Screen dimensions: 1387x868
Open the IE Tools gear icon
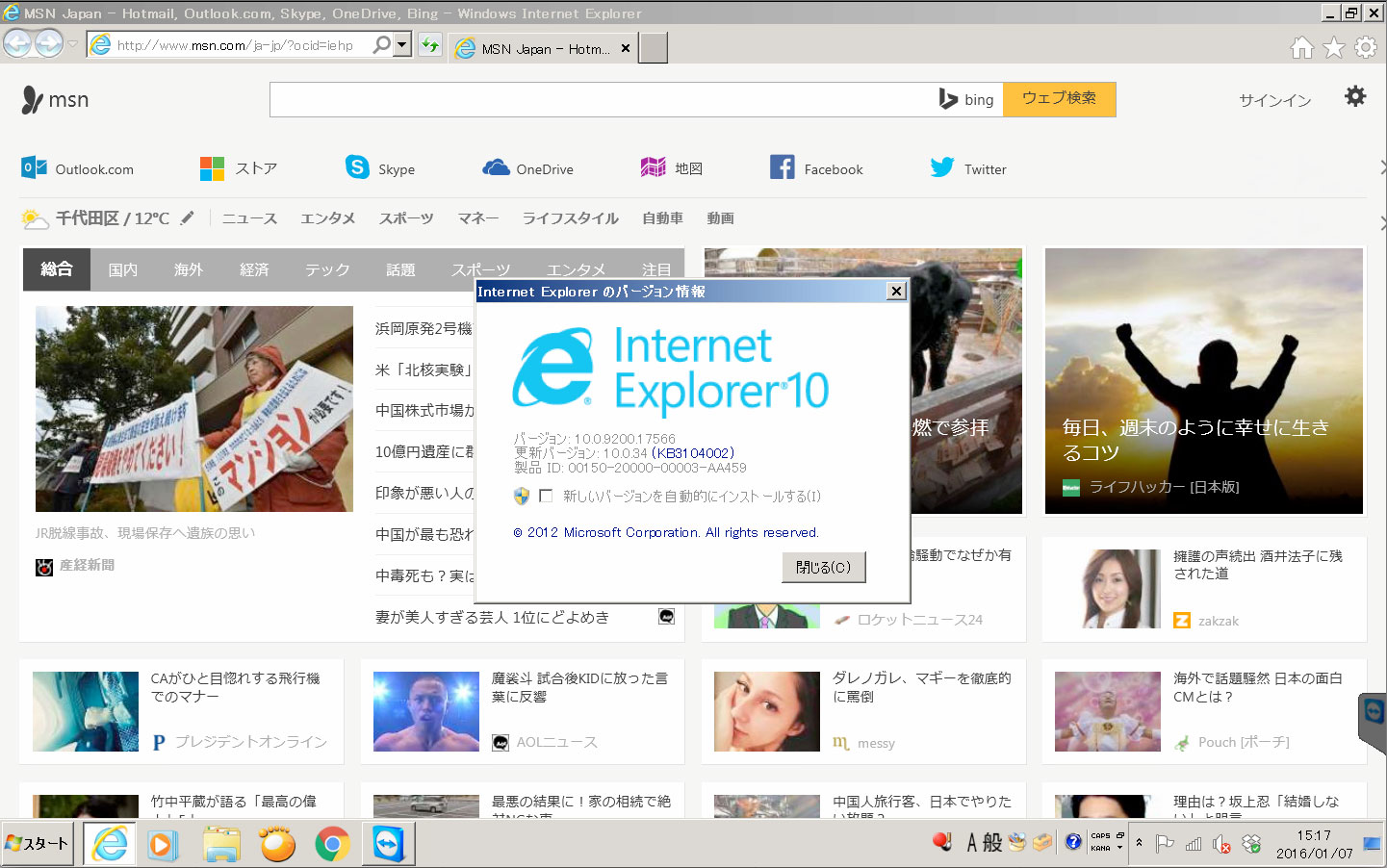click(x=1365, y=47)
